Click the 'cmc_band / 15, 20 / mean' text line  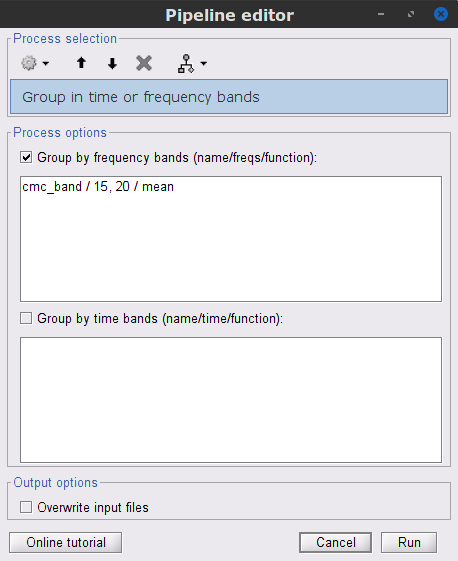(x=98, y=187)
